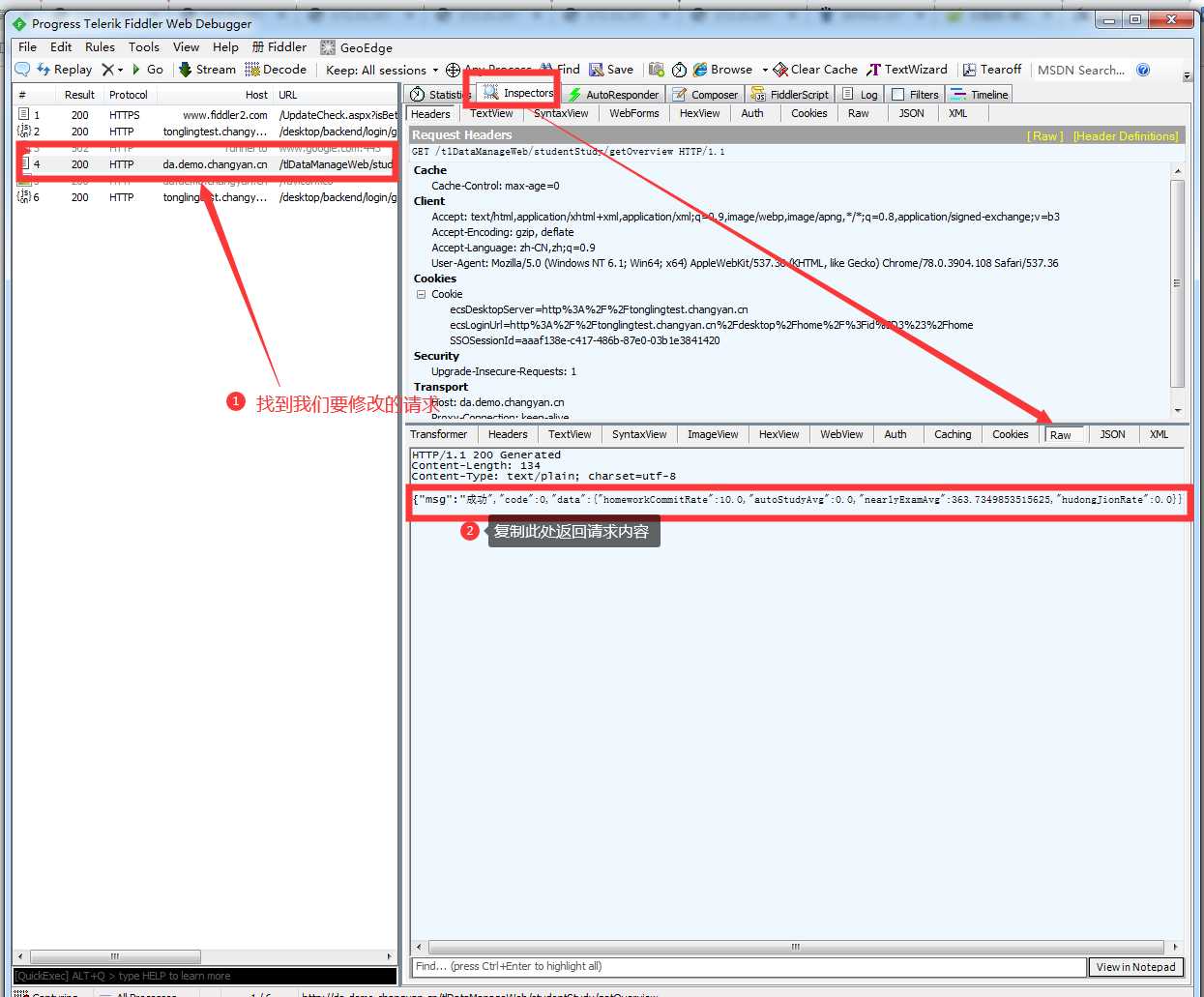Image resolution: width=1204 pixels, height=997 pixels.
Task: Switch to the Inspectors tab
Action: (x=518, y=93)
